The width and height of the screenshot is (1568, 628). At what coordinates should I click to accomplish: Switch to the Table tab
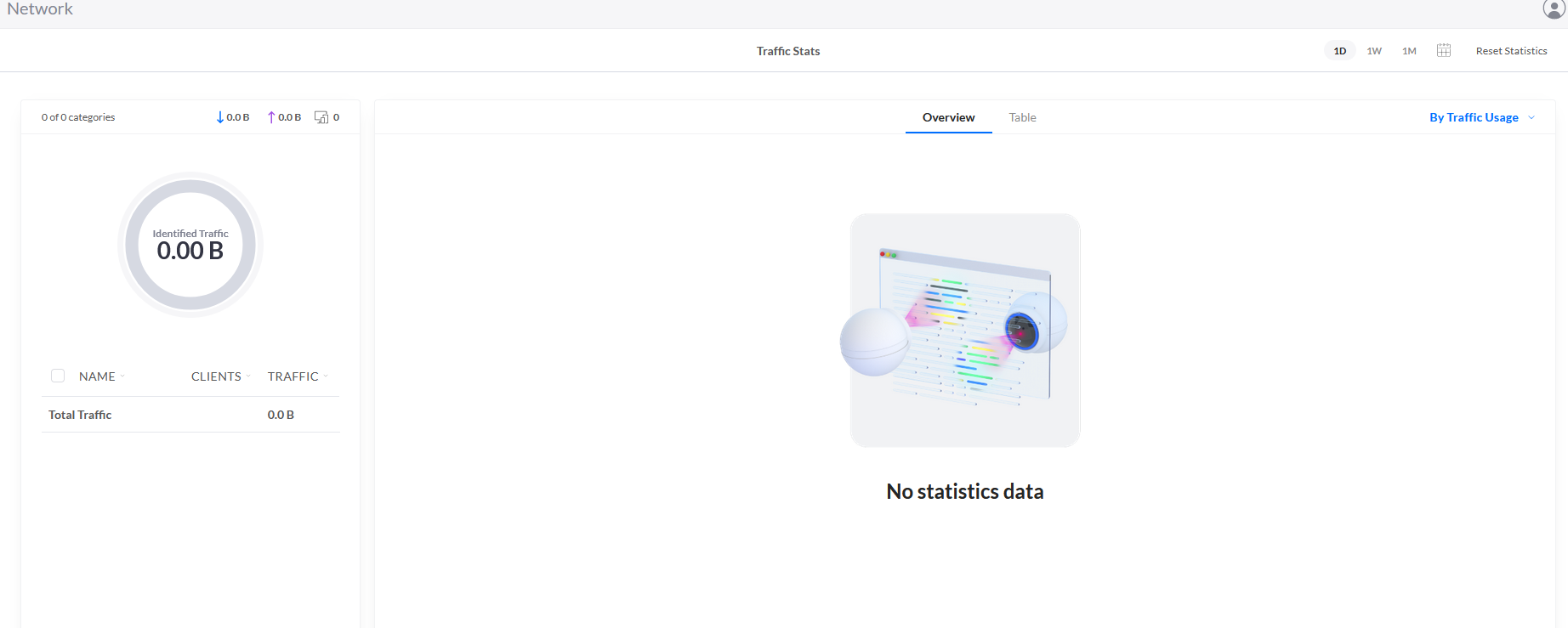point(1022,117)
